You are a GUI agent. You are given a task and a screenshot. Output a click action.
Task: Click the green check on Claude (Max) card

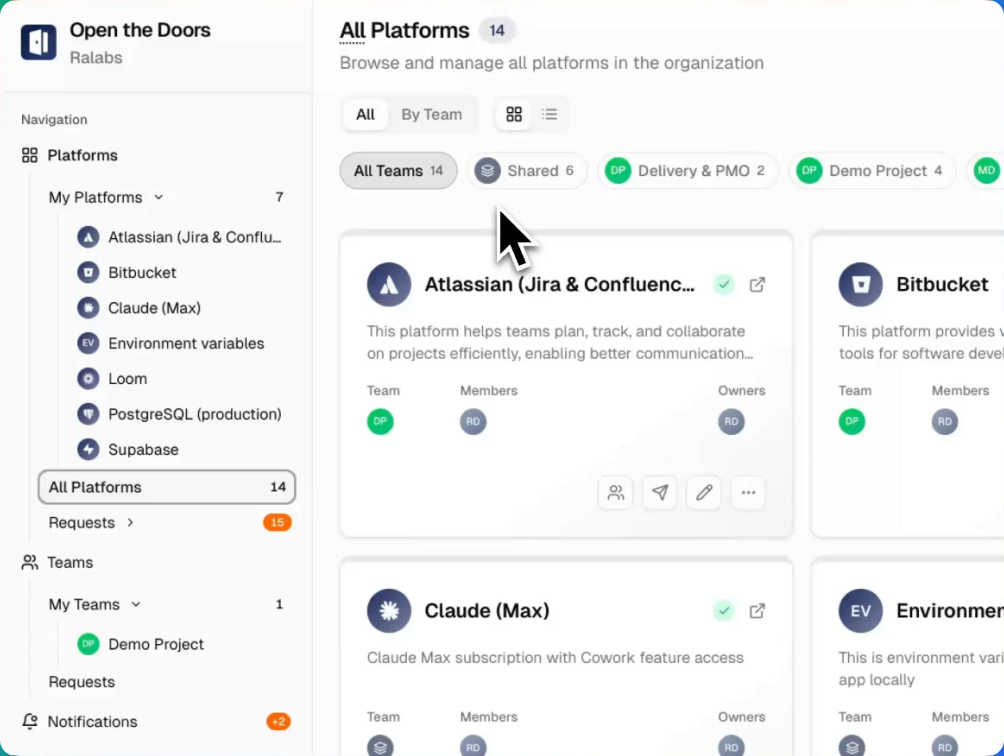[724, 611]
